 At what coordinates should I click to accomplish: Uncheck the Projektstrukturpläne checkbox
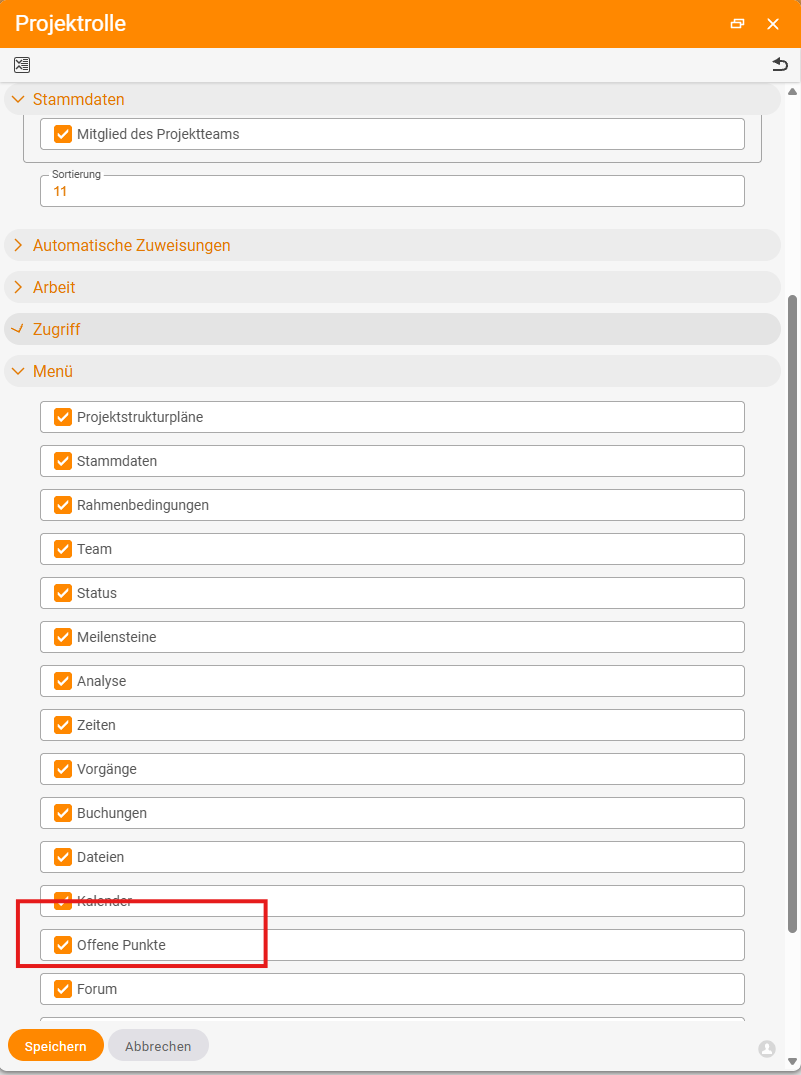(62, 417)
